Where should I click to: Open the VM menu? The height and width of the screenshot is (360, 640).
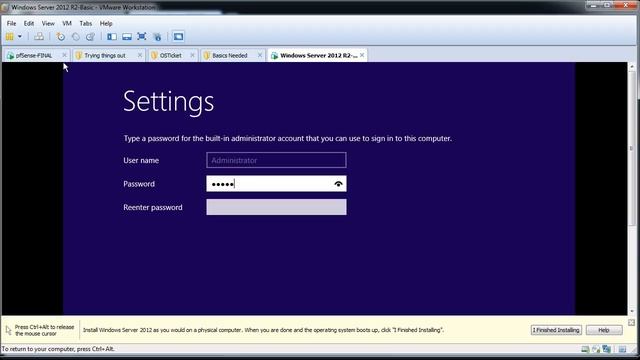(67, 24)
